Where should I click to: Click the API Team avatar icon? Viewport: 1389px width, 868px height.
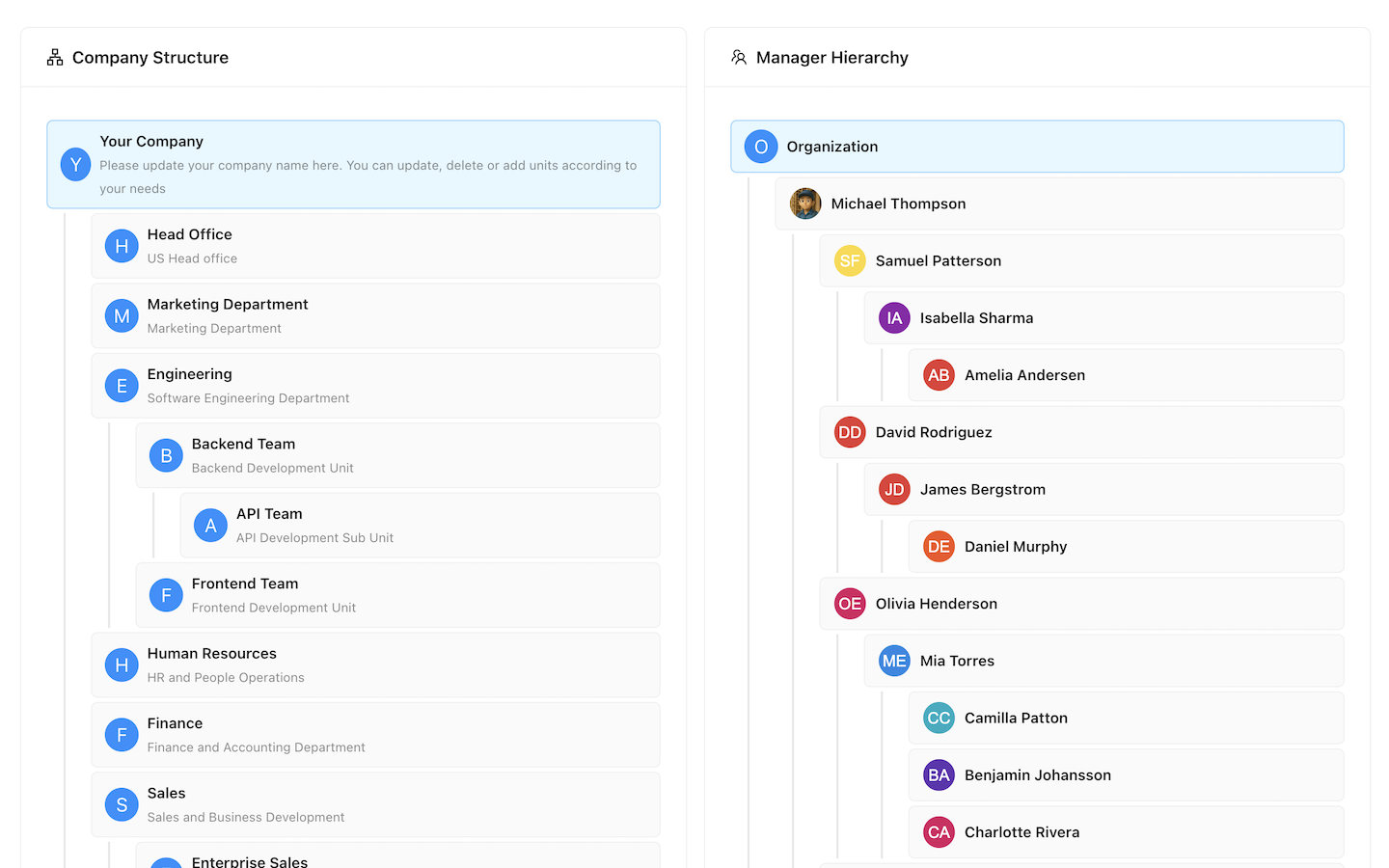[x=210, y=525]
